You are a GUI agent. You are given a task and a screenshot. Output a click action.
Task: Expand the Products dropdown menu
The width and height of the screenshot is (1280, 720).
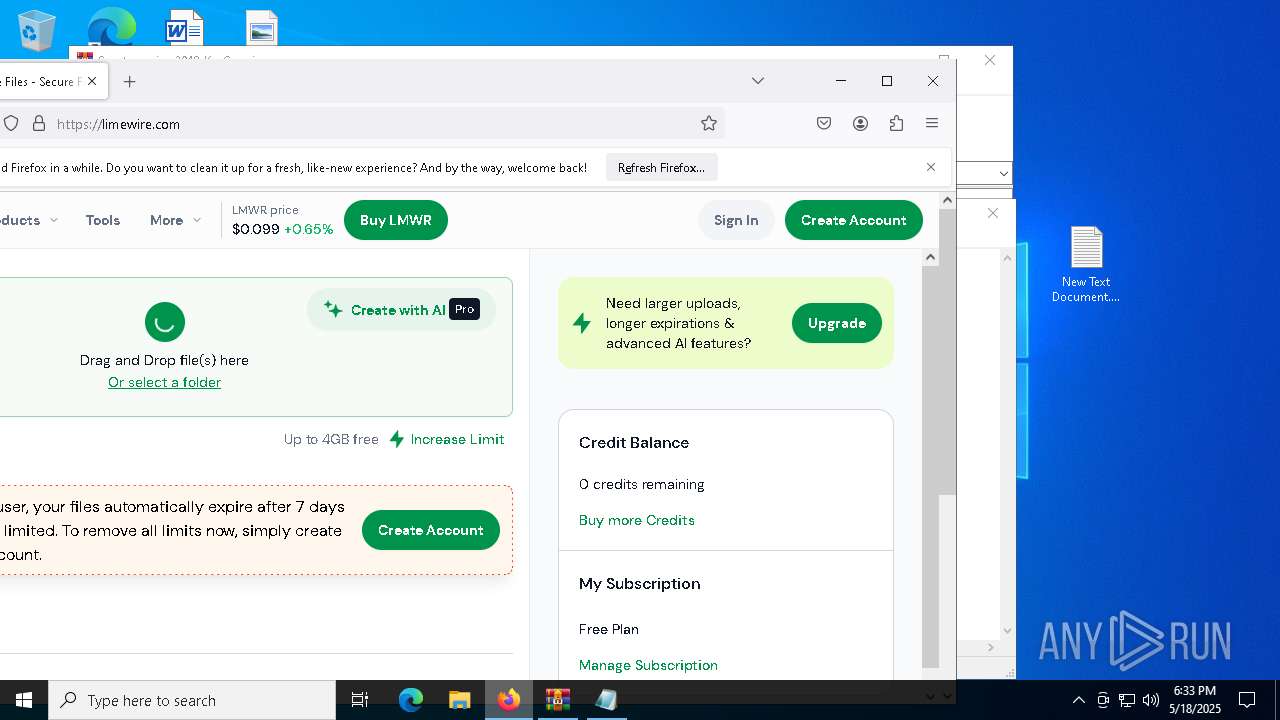coord(29,220)
